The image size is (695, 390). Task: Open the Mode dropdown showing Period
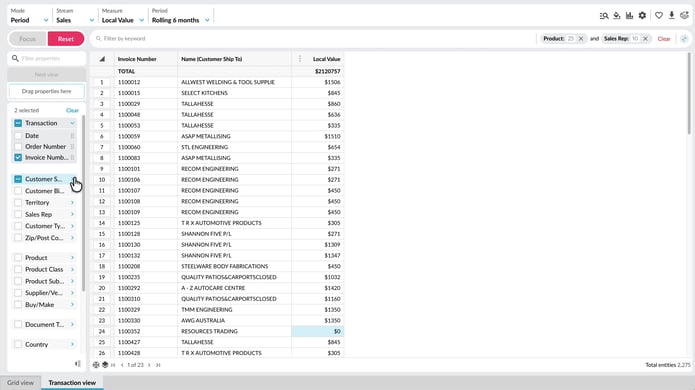(x=29, y=16)
